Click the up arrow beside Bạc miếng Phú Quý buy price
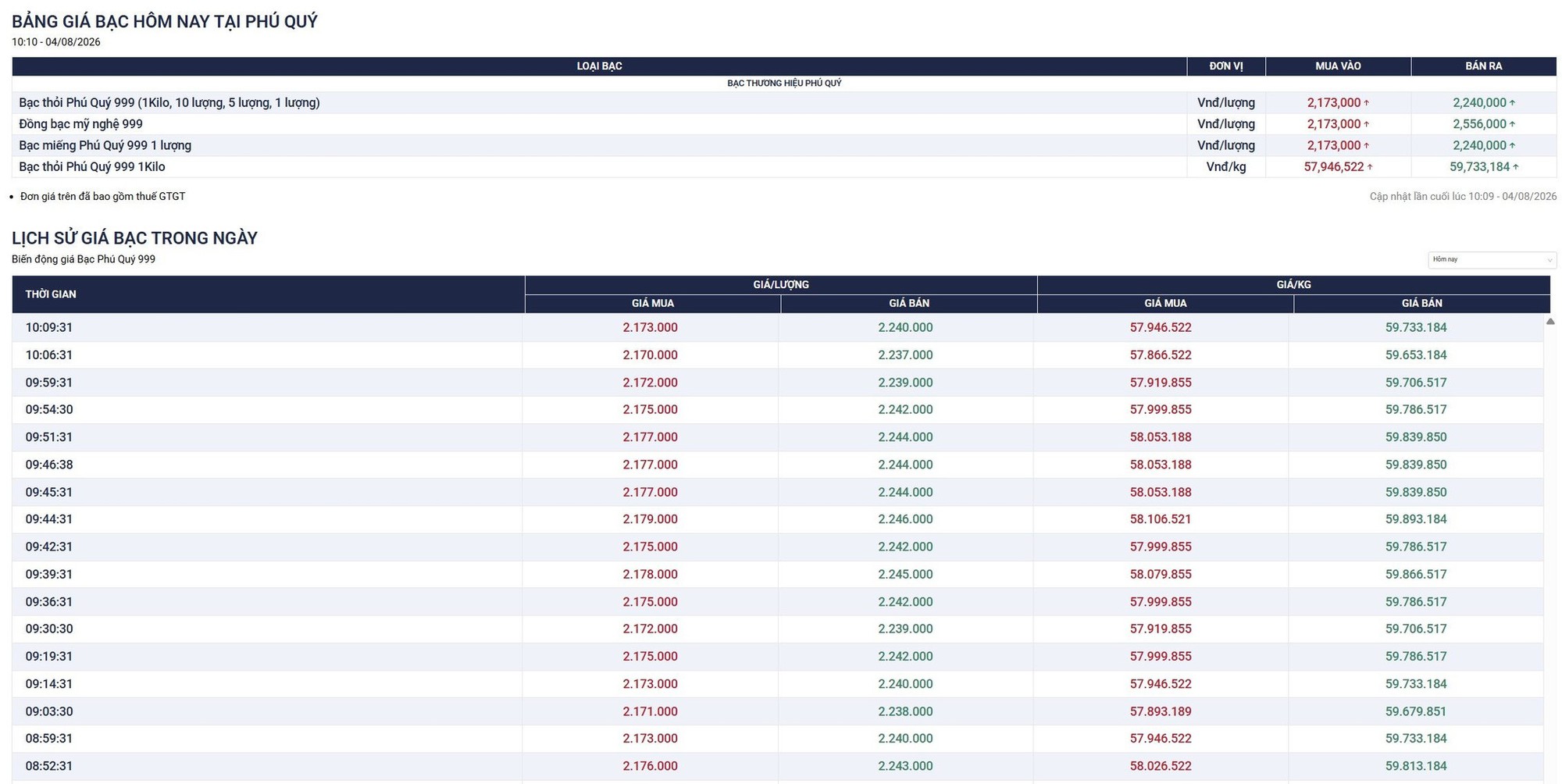 tap(1366, 145)
